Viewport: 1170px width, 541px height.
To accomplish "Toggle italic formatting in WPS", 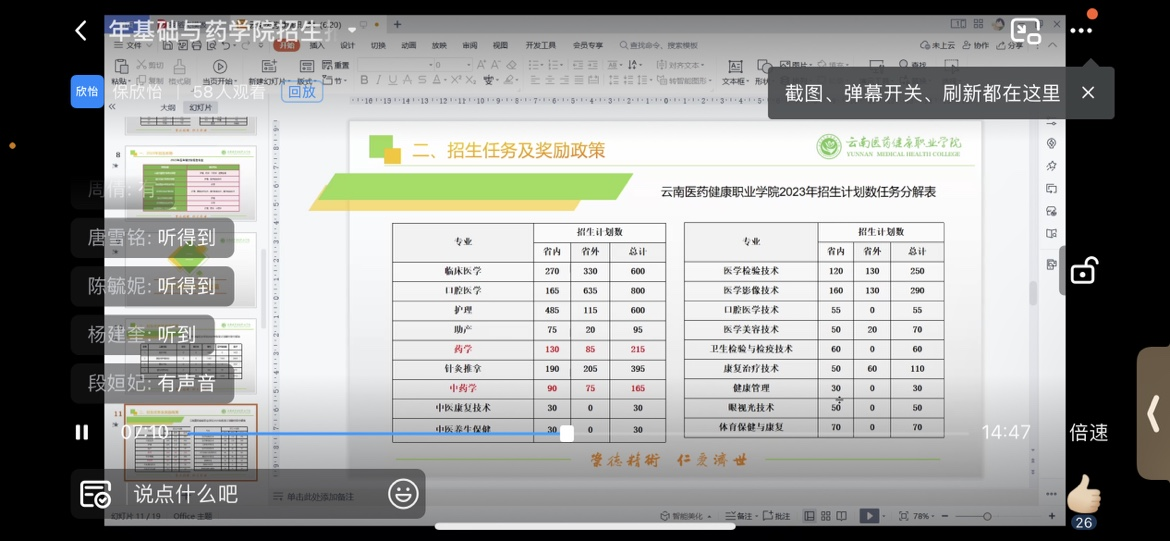I will 379,80.
